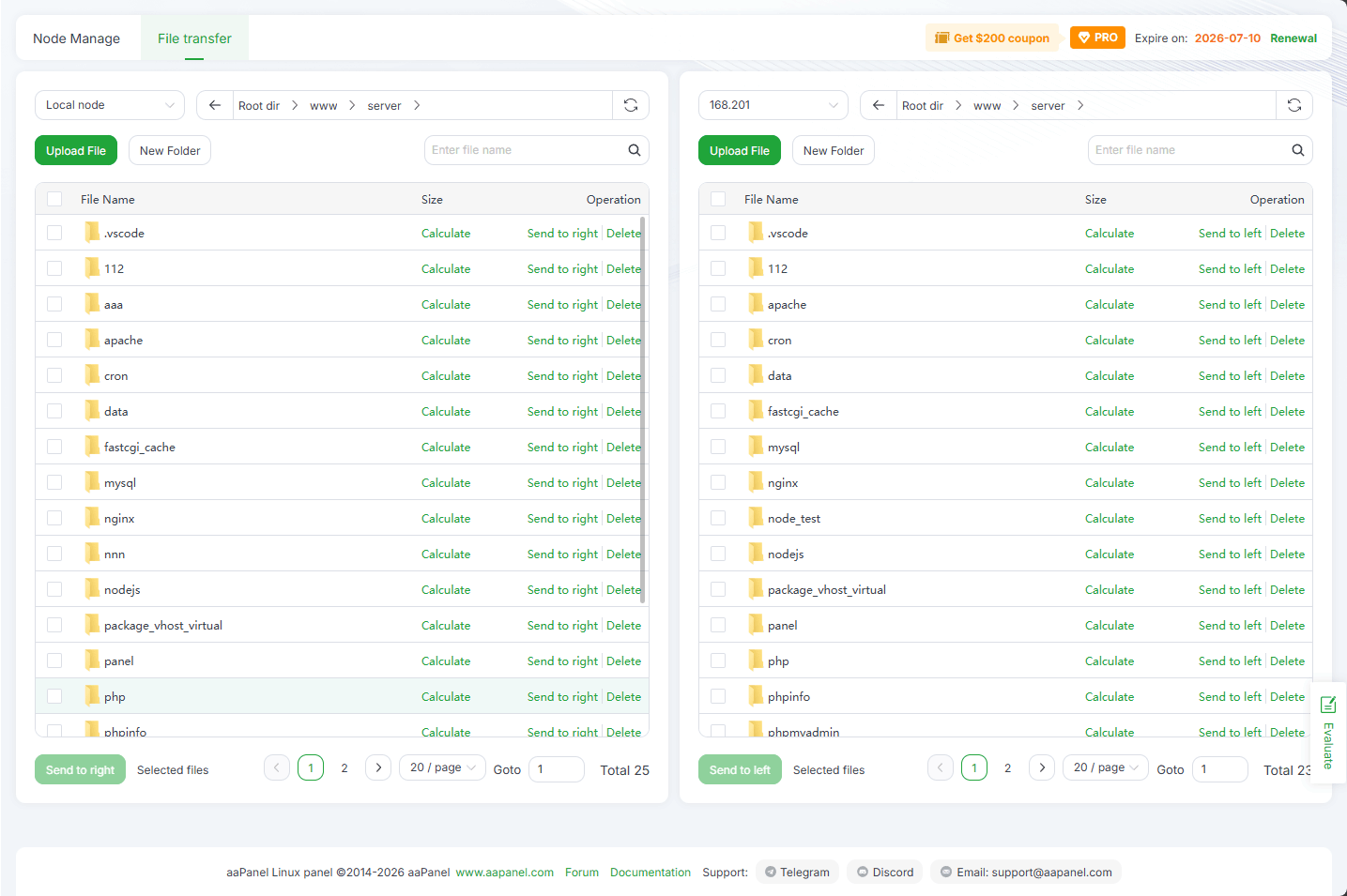The width and height of the screenshot is (1347, 896).
Task: Tick the checkbox for left mysql folder
Action: click(x=54, y=483)
